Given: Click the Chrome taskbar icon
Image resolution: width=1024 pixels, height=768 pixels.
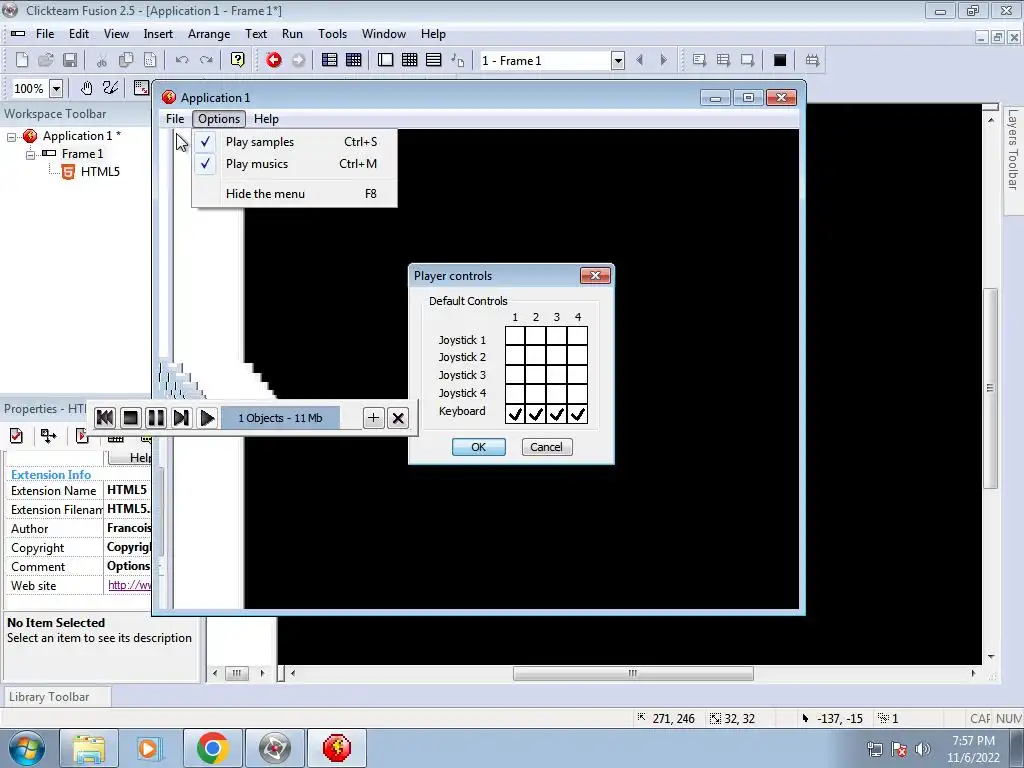Looking at the screenshot, I should click(212, 748).
